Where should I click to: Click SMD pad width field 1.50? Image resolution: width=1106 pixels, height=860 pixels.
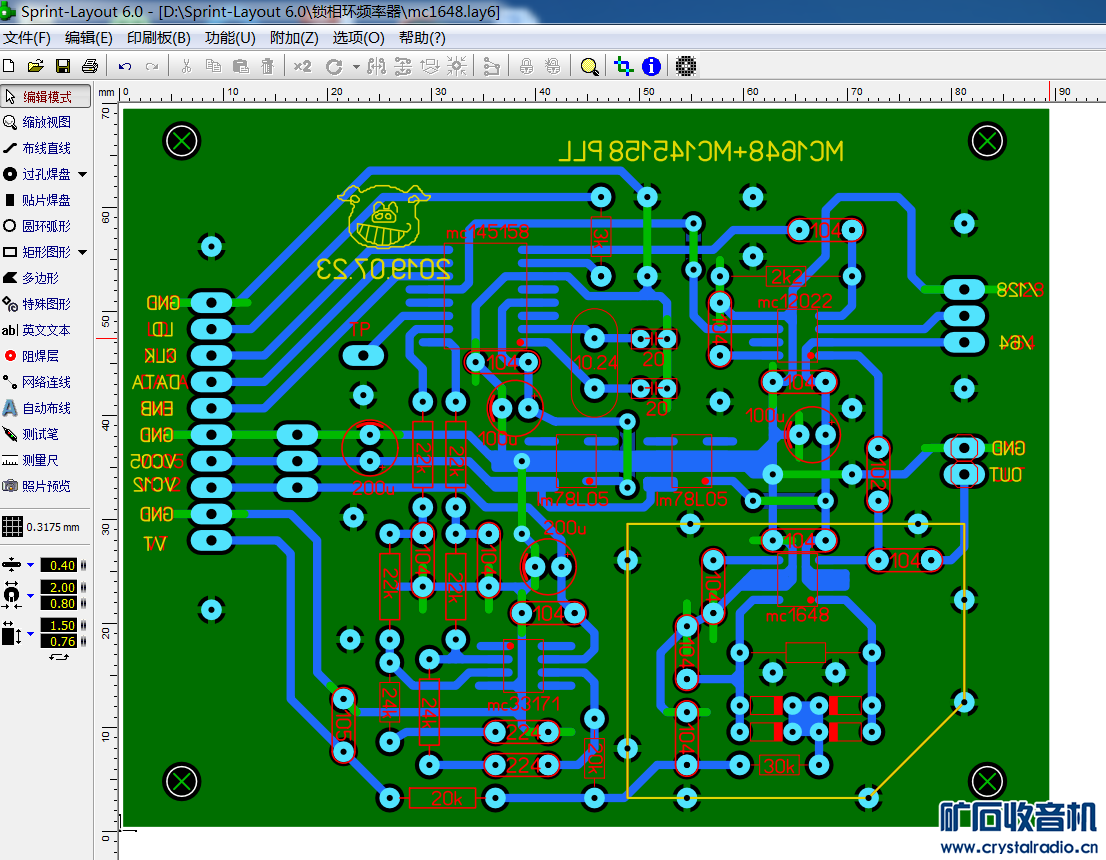tap(59, 625)
